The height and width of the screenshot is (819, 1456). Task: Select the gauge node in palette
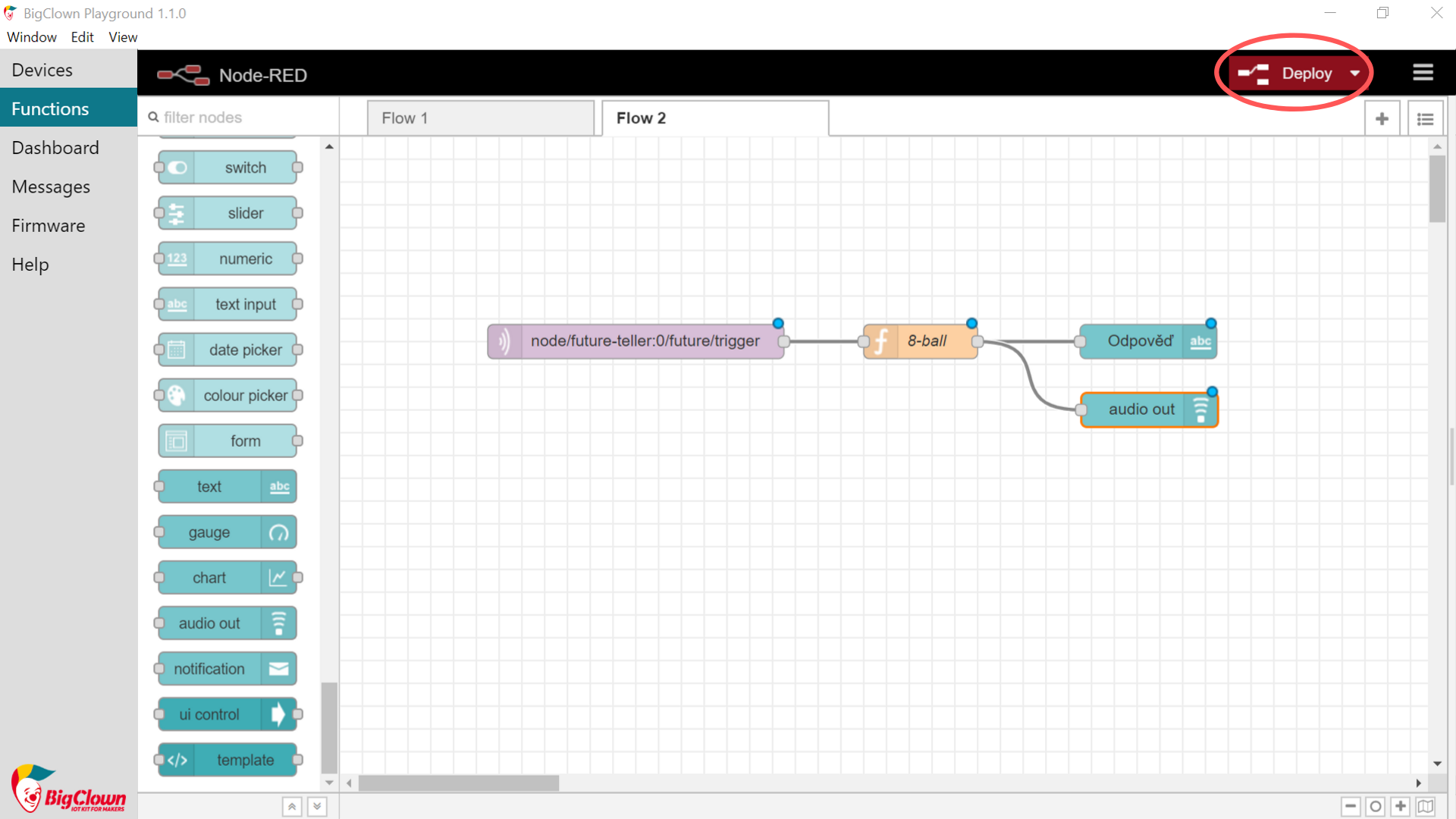pos(227,532)
